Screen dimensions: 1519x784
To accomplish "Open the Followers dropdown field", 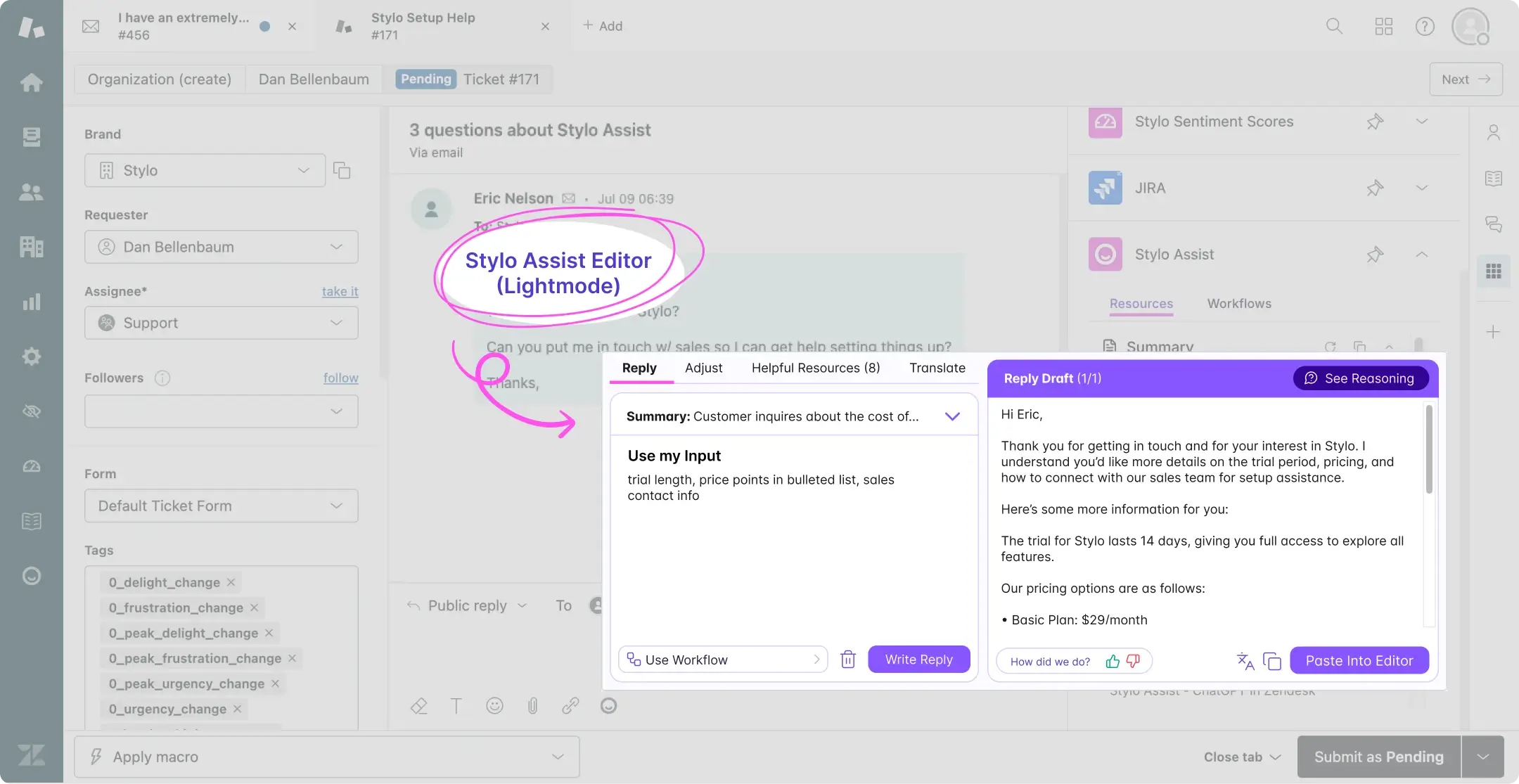I will (221, 411).
